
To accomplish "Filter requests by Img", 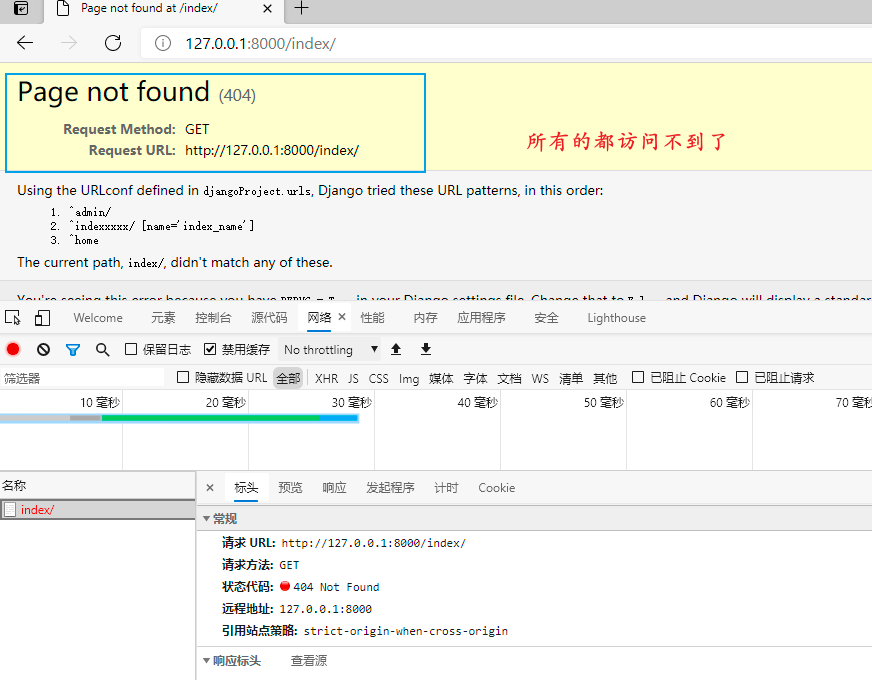I will [x=409, y=379].
